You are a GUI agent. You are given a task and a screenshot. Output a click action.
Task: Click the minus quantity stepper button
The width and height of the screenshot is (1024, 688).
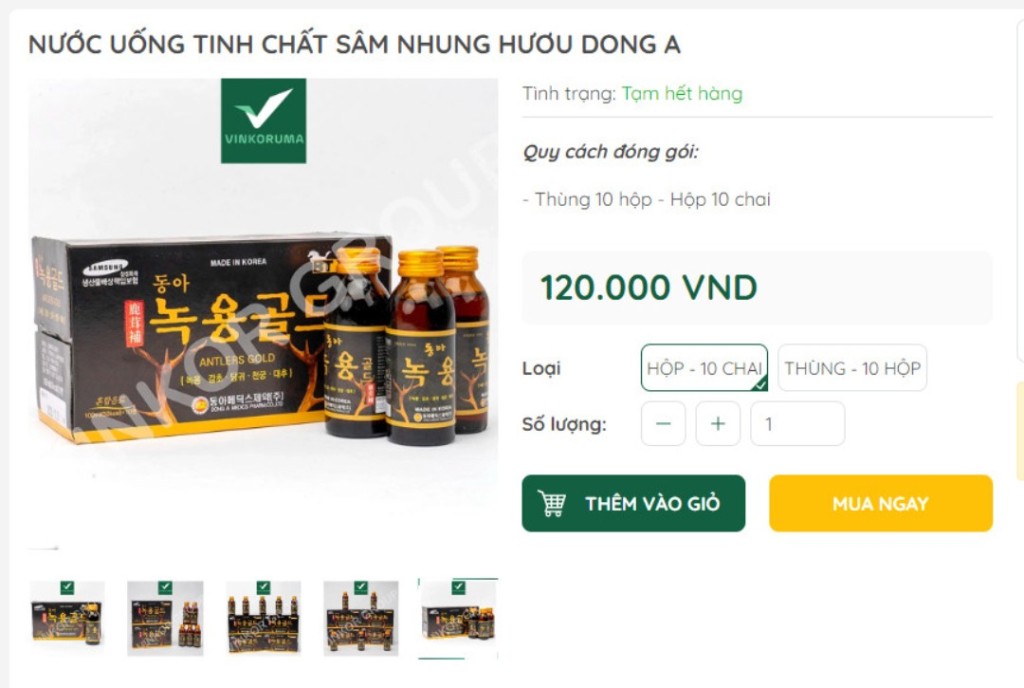663,424
